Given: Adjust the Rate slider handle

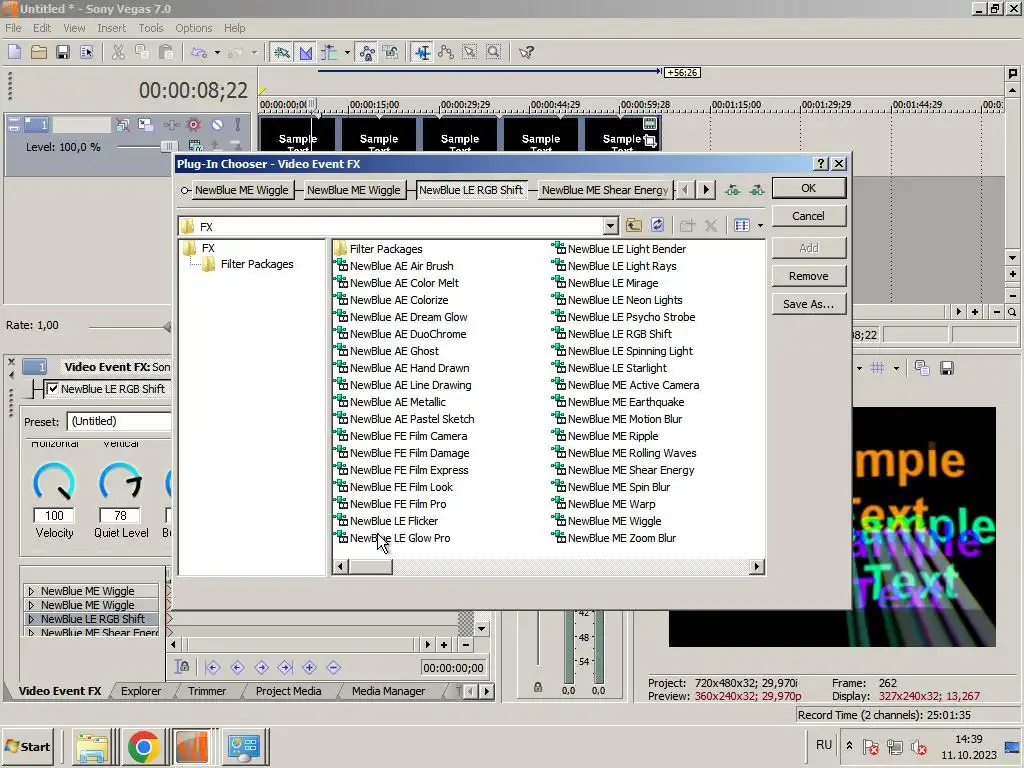Looking at the screenshot, I should coord(167,326).
